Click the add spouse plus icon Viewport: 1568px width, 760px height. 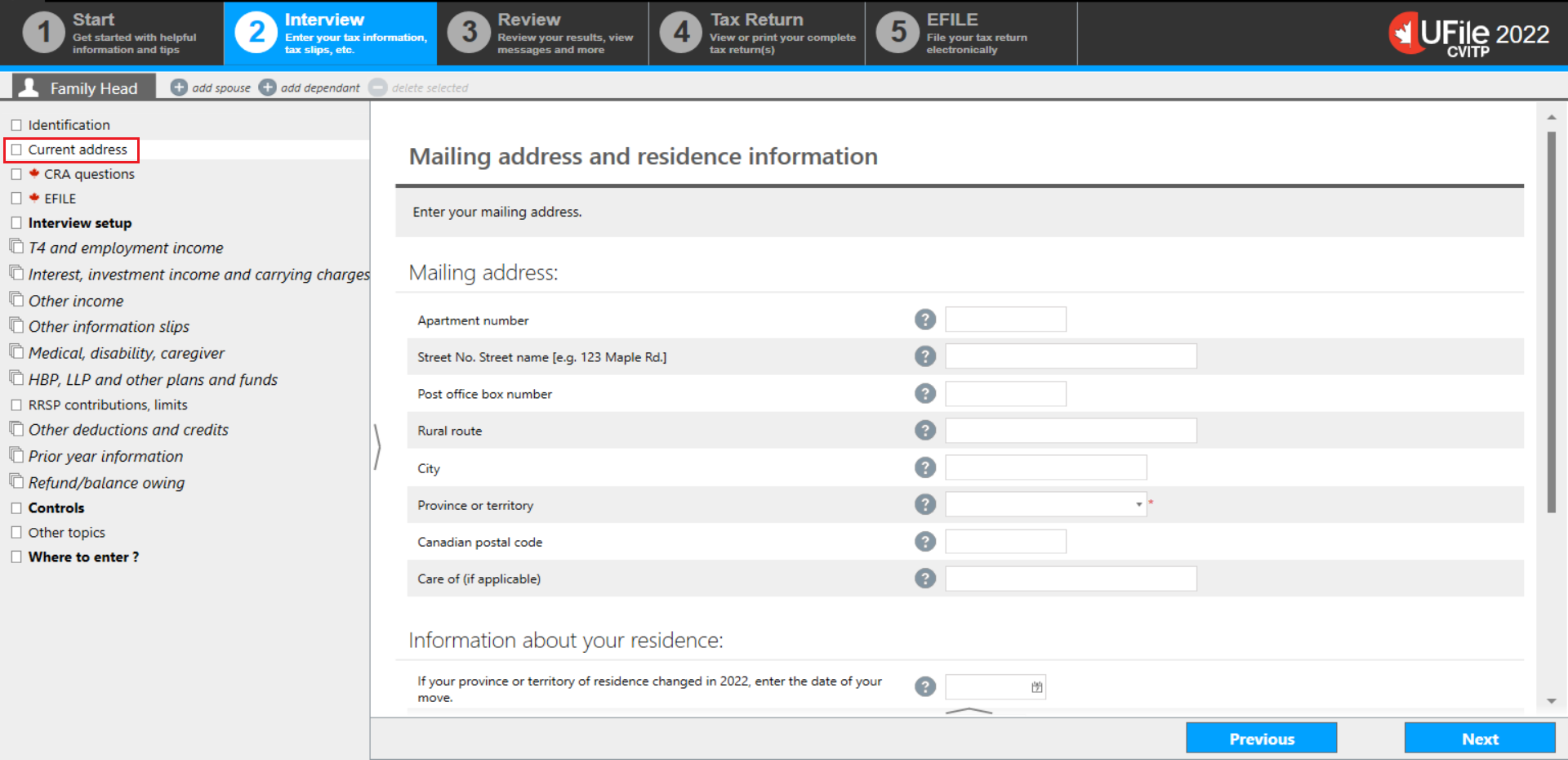tap(179, 87)
